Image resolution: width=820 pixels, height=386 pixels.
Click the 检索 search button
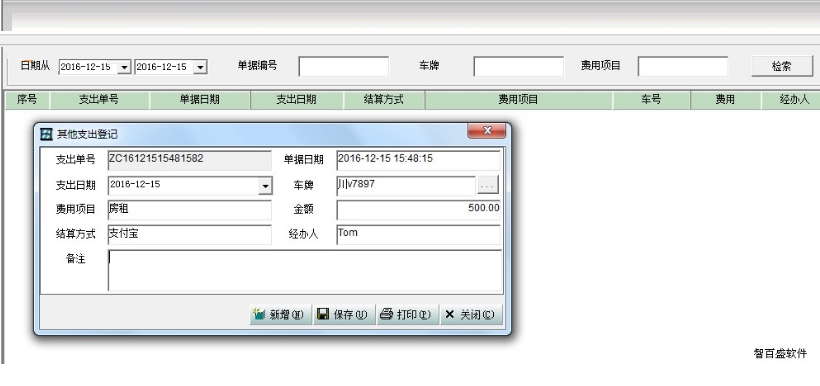[x=782, y=66]
